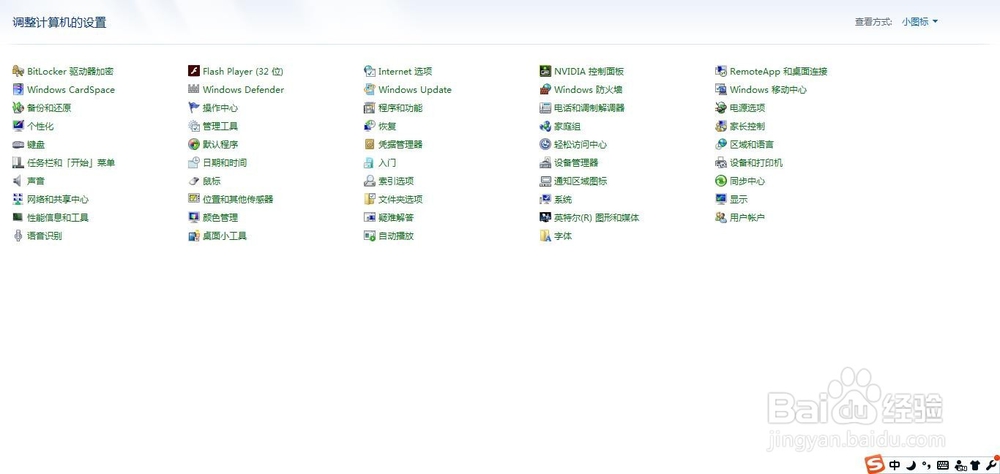Viewport: 1000px width, 474px height.
Task: Click the 性能信息和工具 icon
Action: [18, 218]
